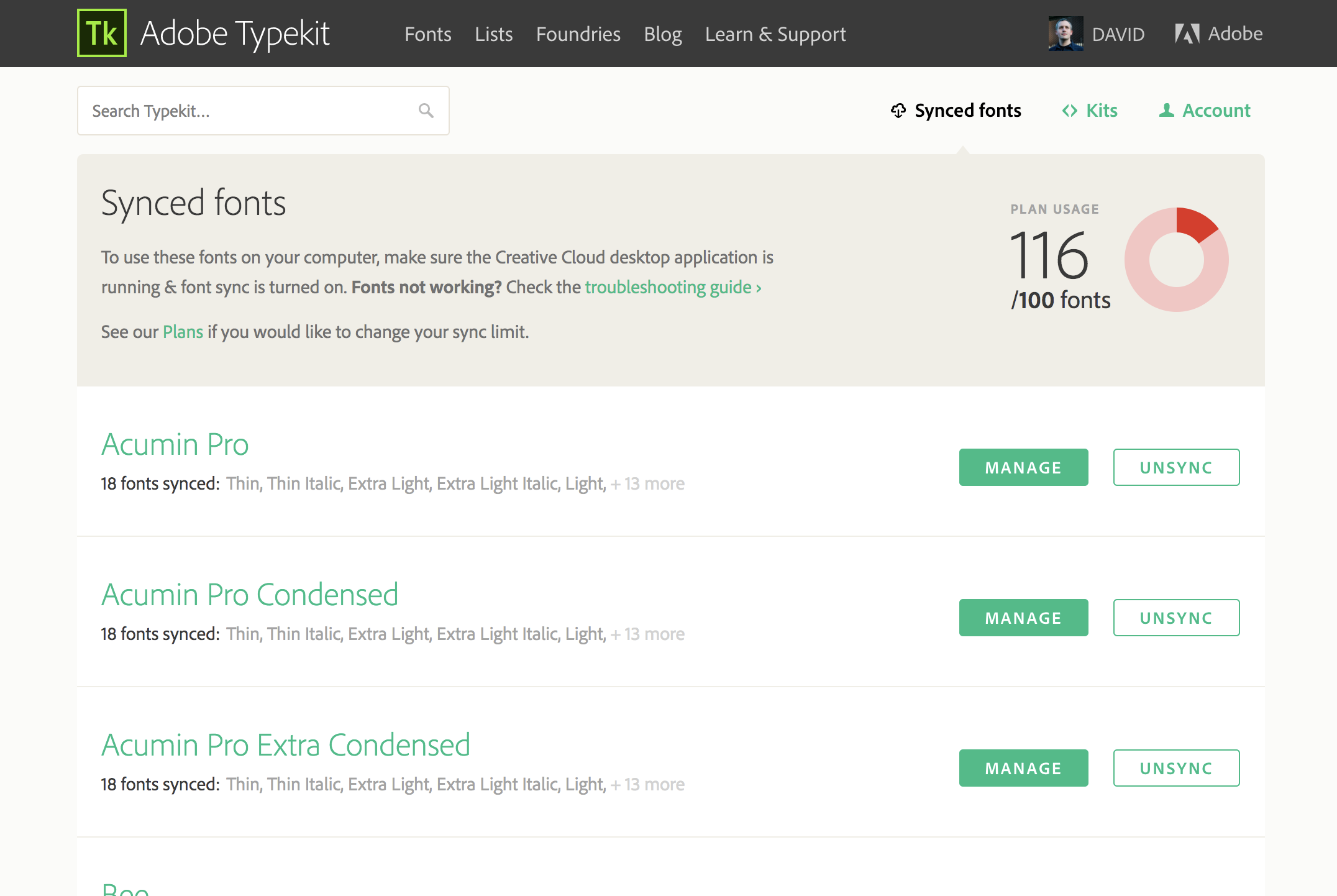Image resolution: width=1337 pixels, height=896 pixels.
Task: Switch to the Account tab
Action: click(1205, 111)
